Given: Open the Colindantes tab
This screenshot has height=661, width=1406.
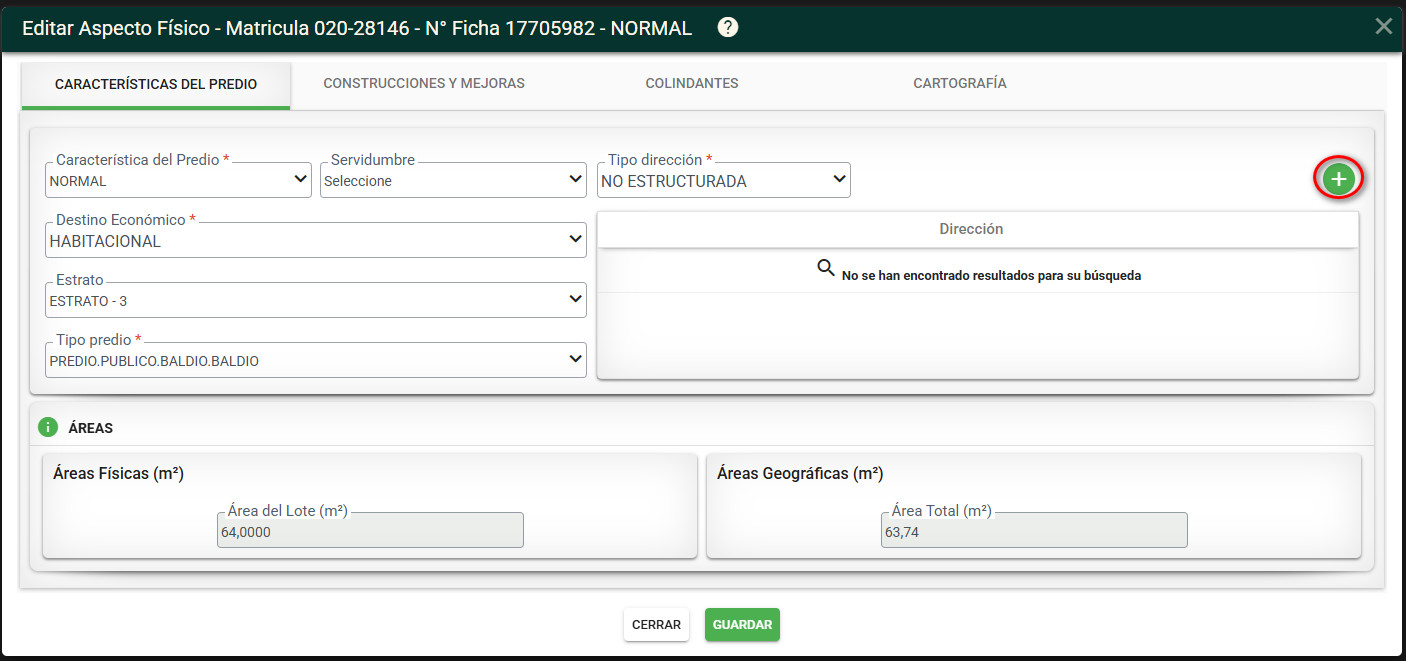Looking at the screenshot, I should point(692,84).
